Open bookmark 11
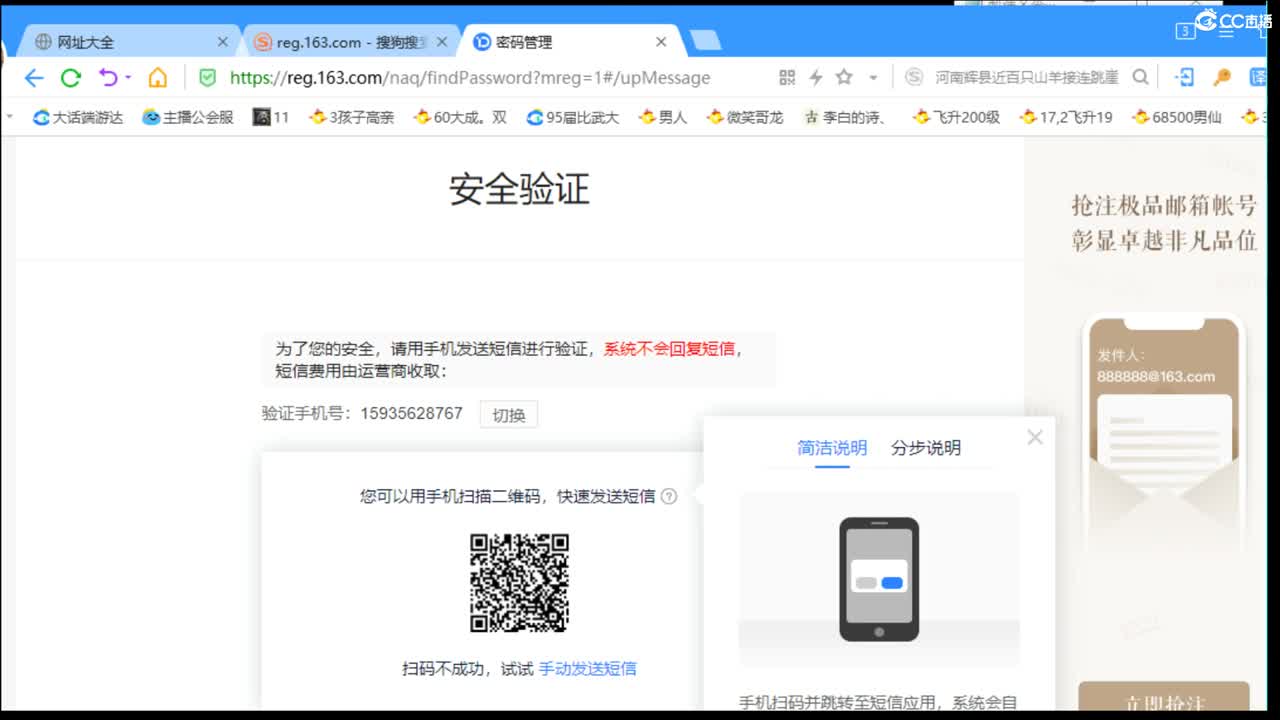1280x720 pixels. [x=271, y=117]
